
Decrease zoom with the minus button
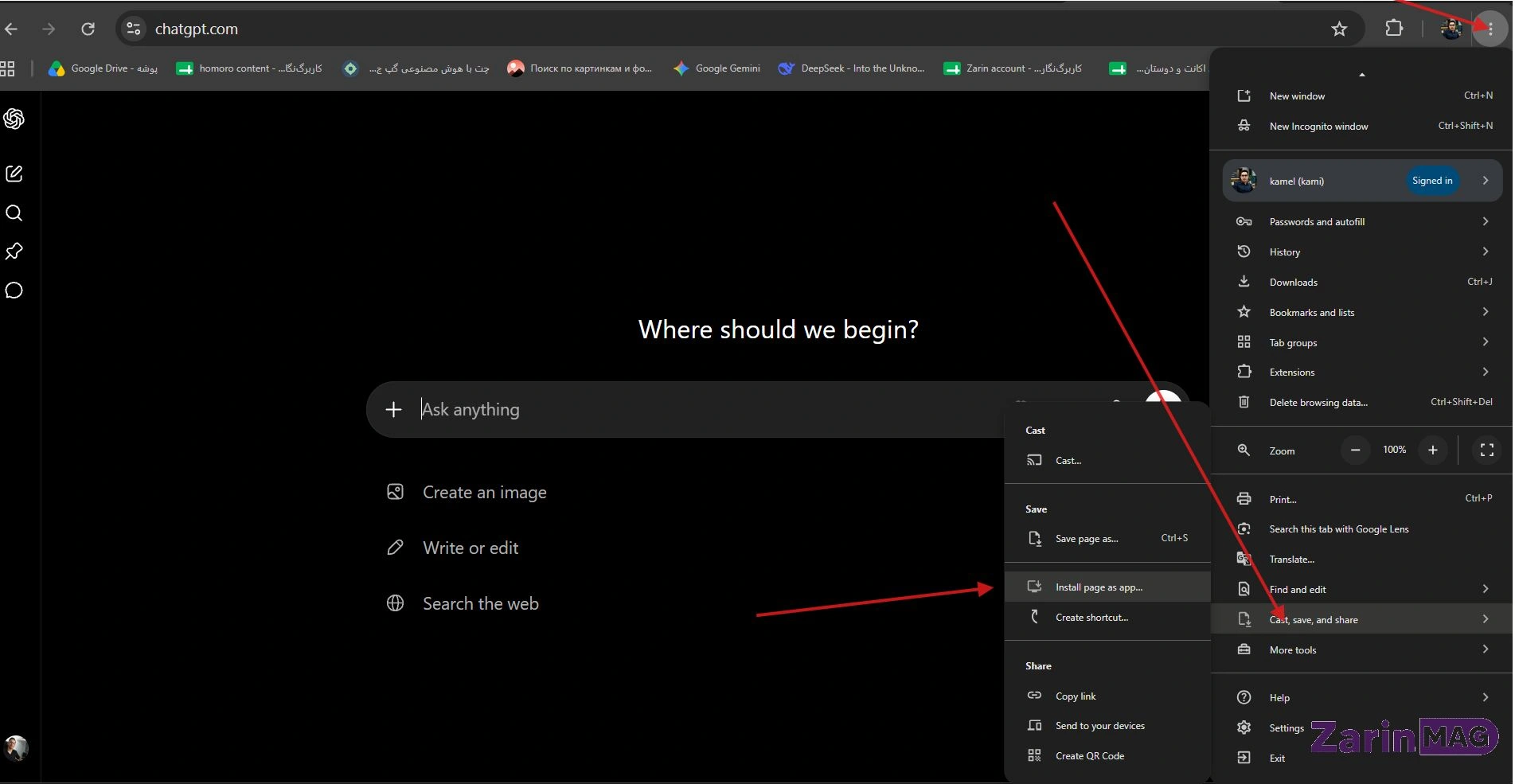[x=1355, y=450]
